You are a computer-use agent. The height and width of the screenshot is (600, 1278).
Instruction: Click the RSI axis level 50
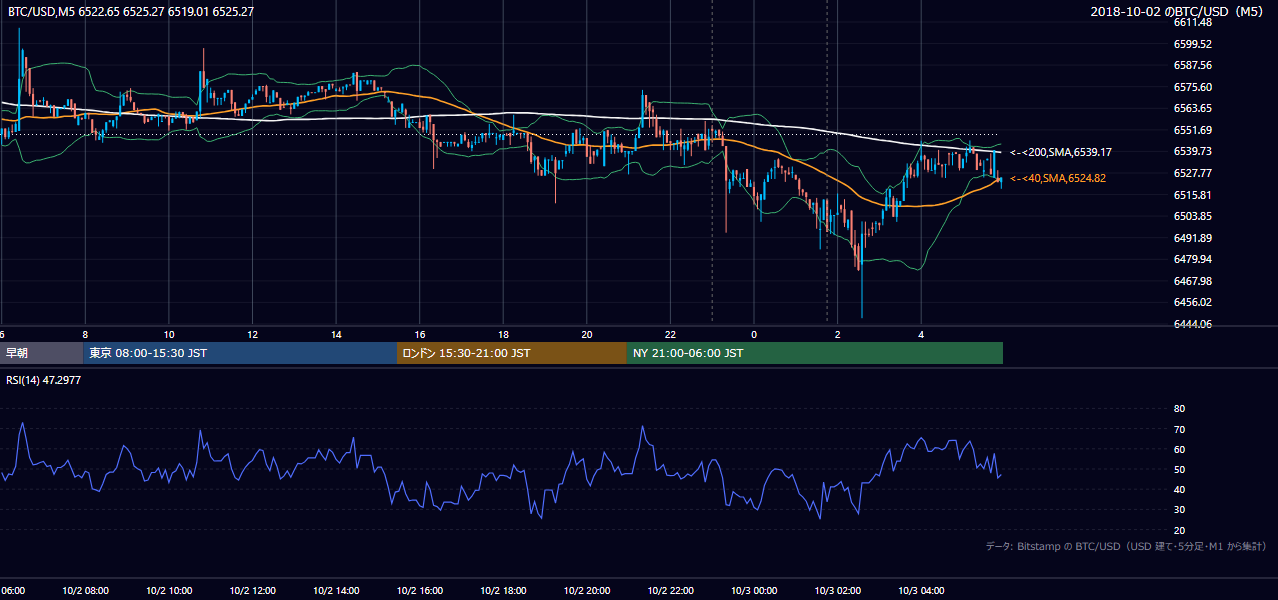(1179, 469)
